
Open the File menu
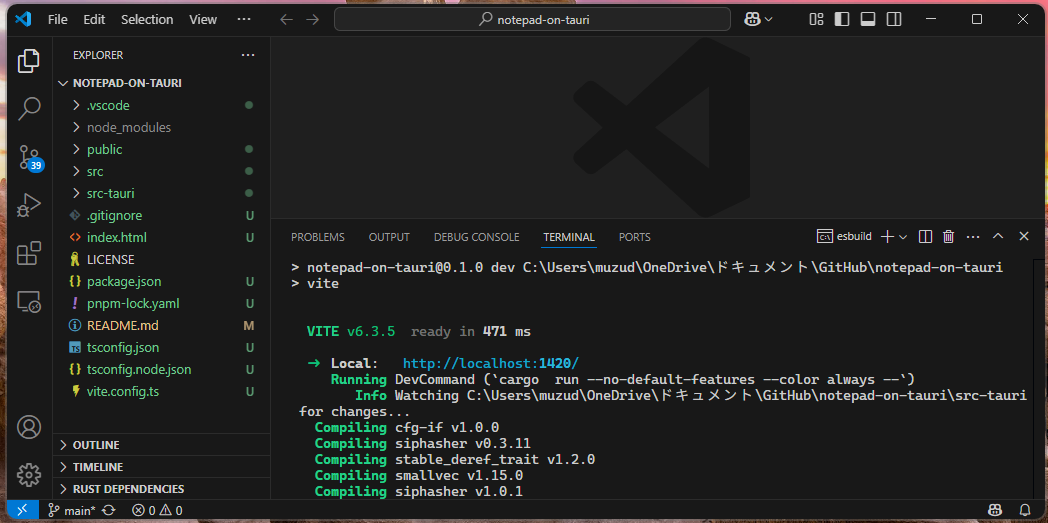[x=57, y=19]
